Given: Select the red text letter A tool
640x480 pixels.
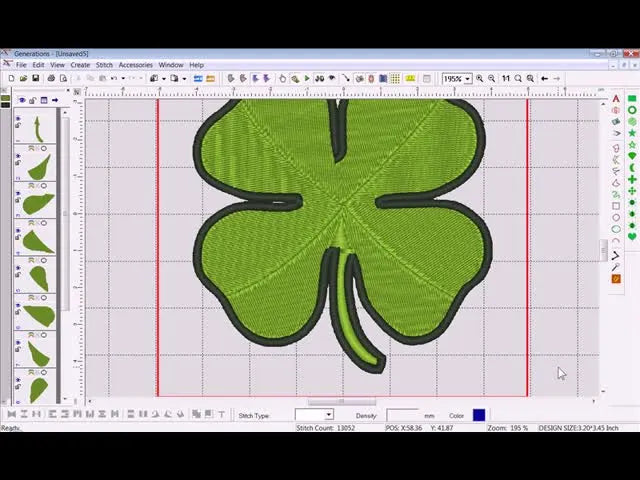Looking at the screenshot, I should tap(616, 99).
